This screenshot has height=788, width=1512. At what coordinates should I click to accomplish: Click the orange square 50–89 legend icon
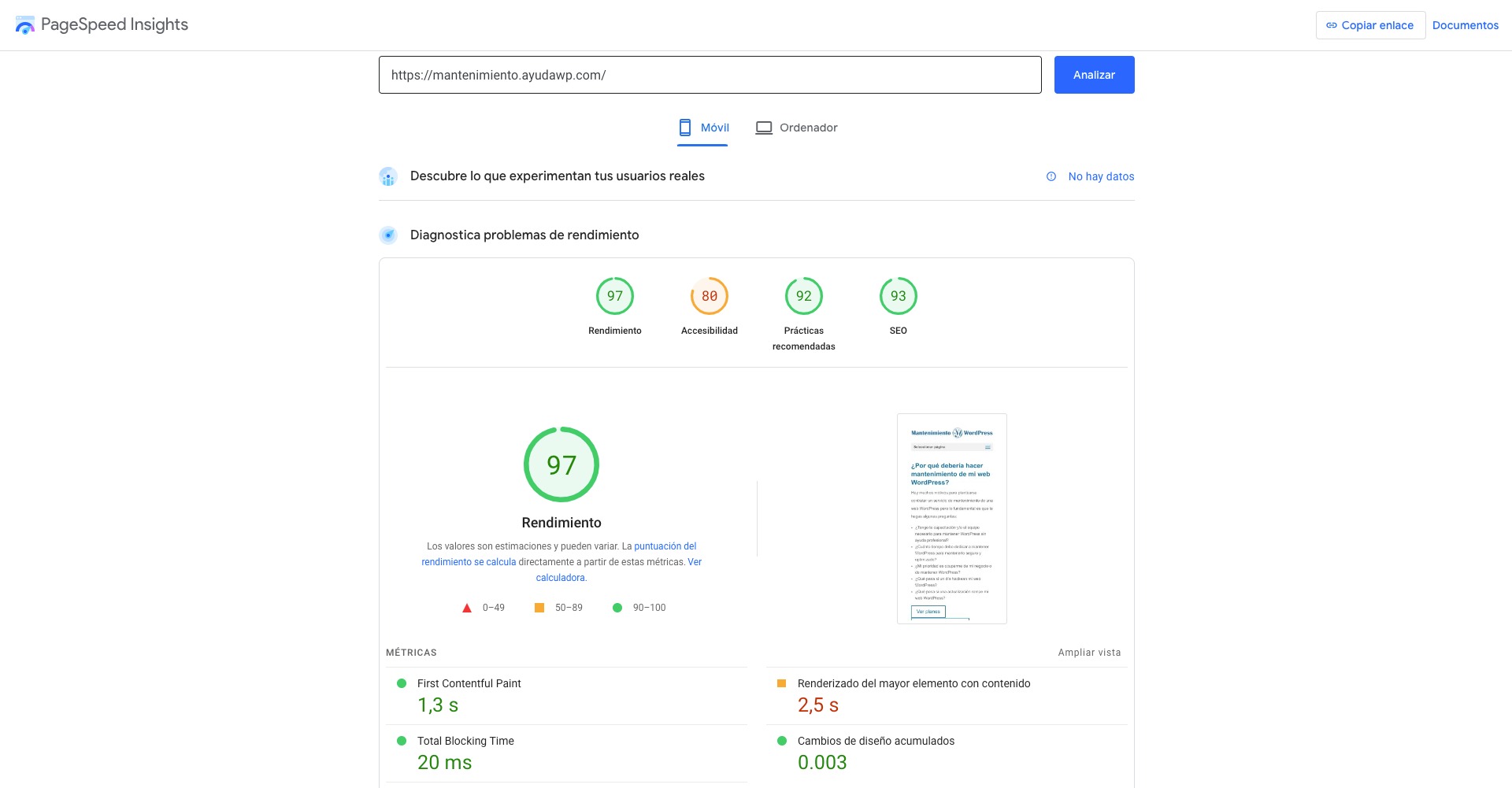pyautogui.click(x=539, y=608)
